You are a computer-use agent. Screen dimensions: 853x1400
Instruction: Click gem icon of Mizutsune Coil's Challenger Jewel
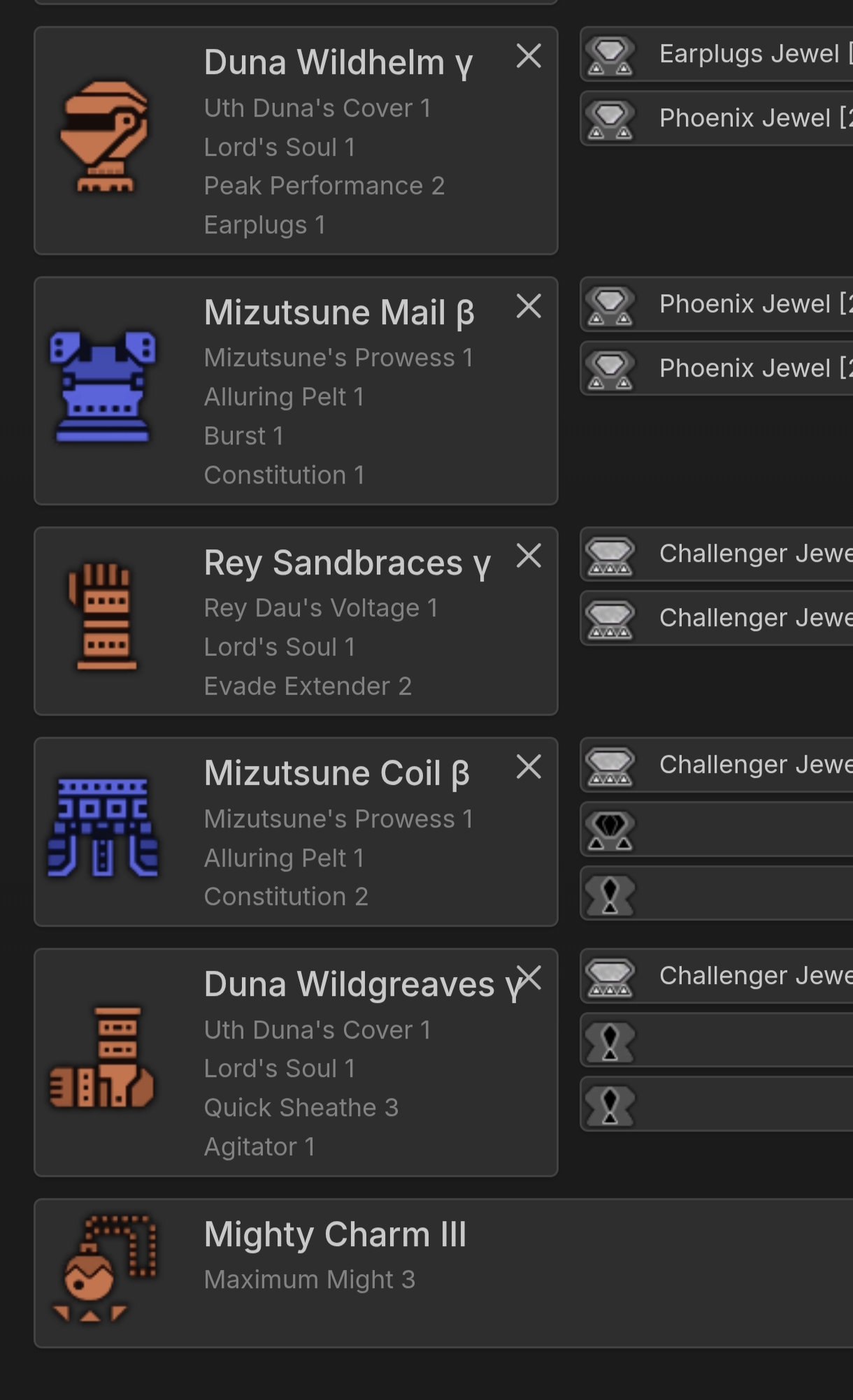click(x=610, y=767)
